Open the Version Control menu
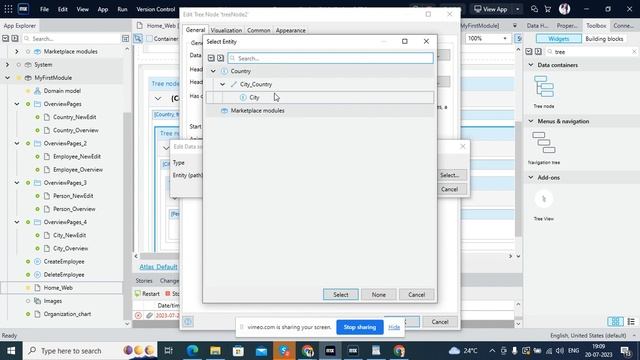640x360 pixels. [156, 9]
